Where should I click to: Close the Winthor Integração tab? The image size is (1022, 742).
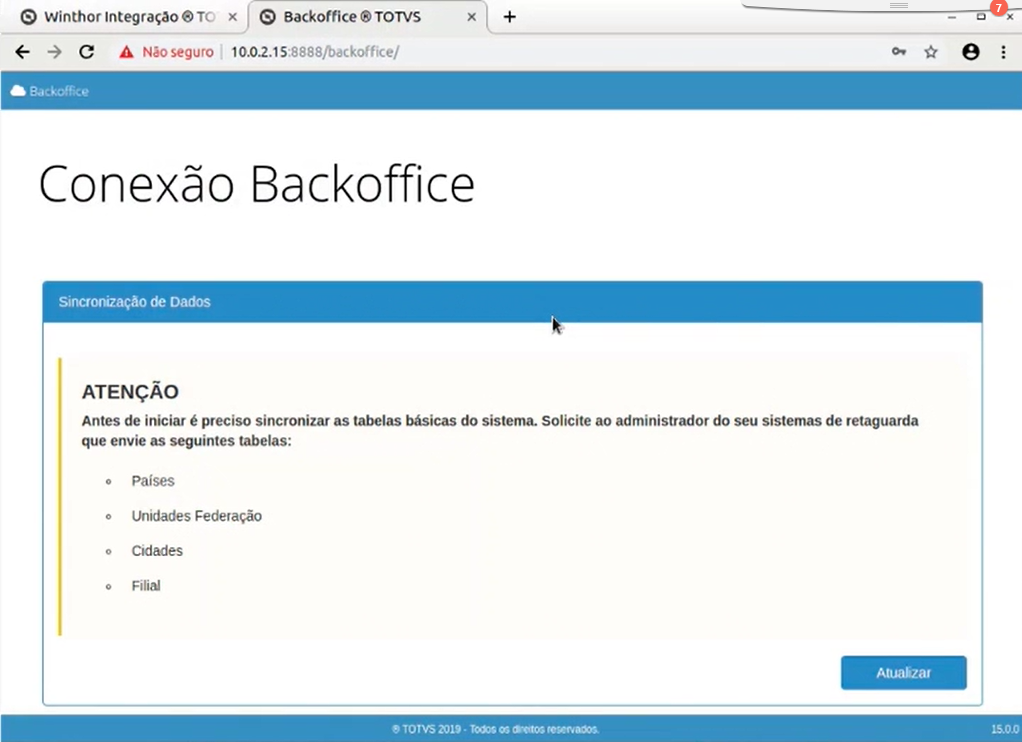click(x=232, y=17)
